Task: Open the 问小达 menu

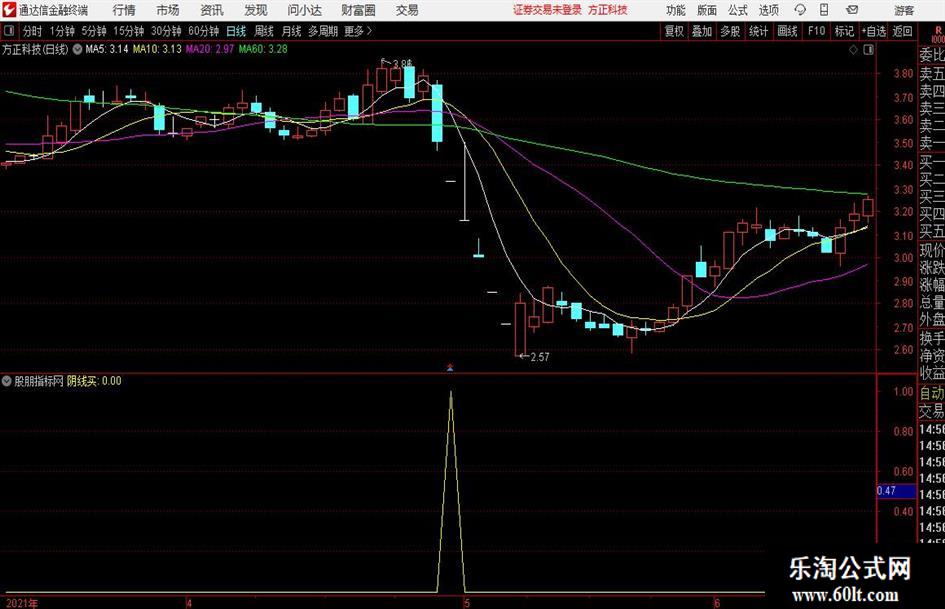Action: [304, 10]
